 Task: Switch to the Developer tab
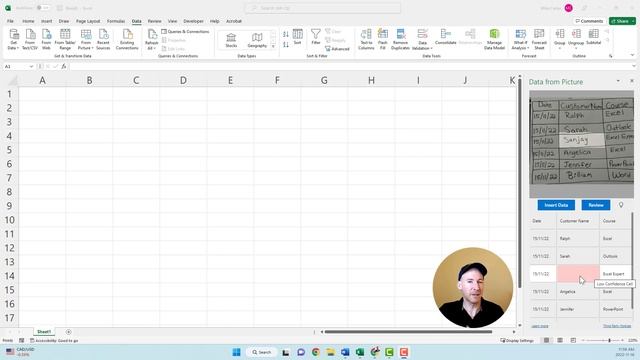193,21
